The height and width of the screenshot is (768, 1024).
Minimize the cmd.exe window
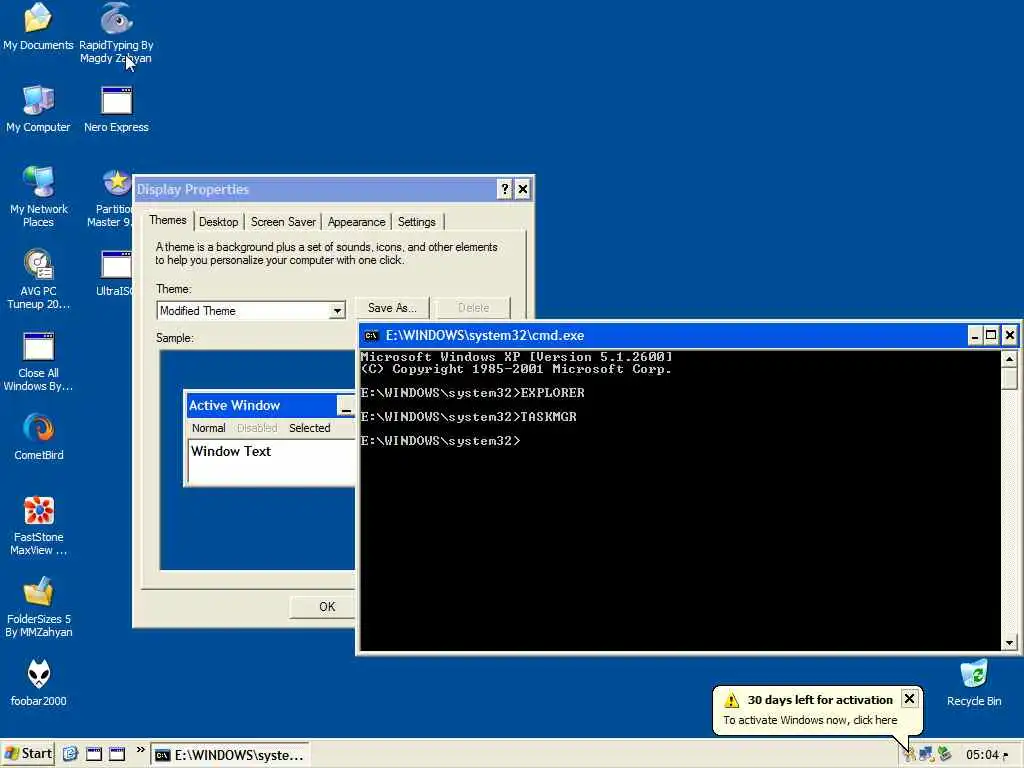(974, 336)
